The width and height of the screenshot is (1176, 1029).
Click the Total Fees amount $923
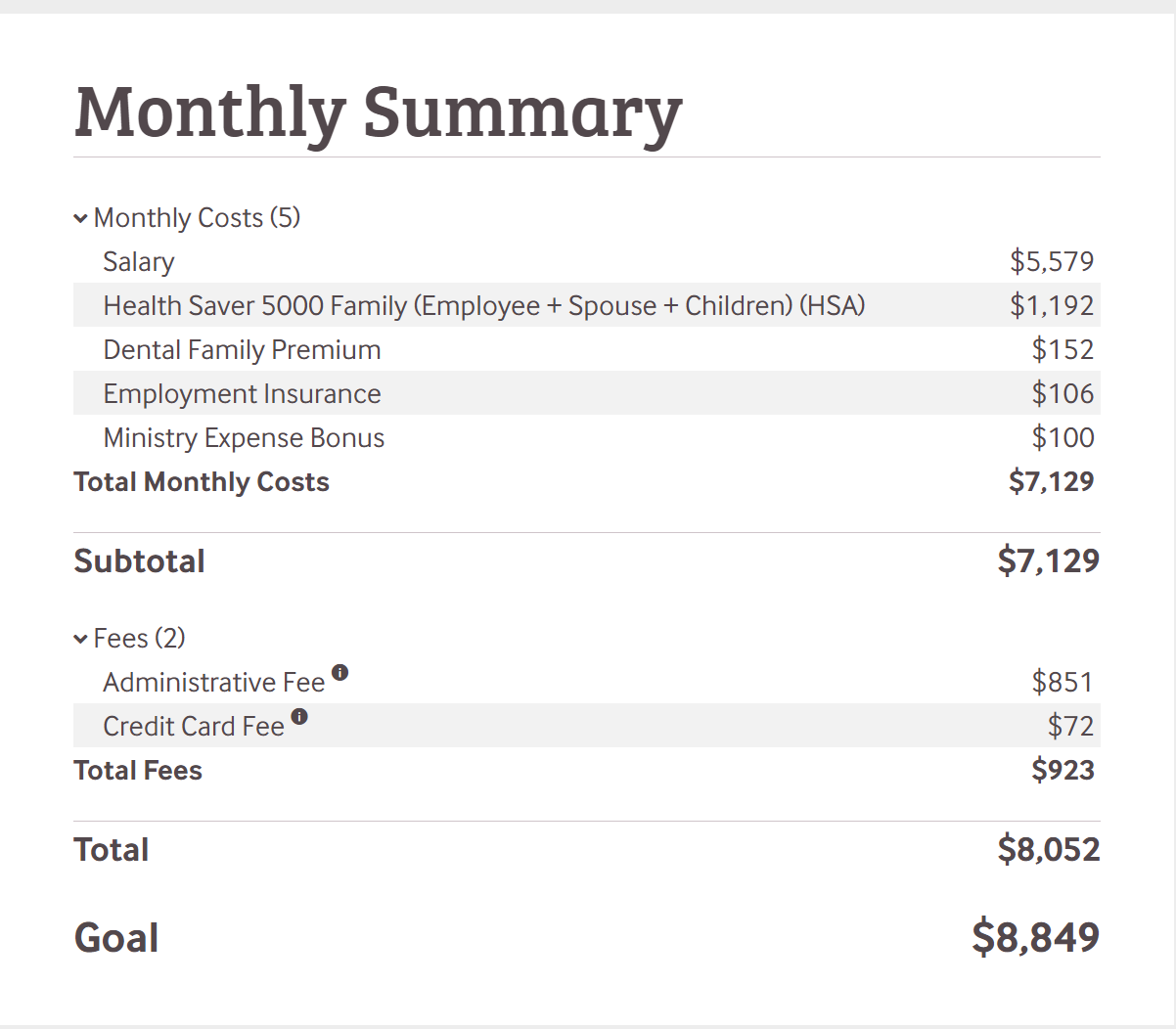point(1063,771)
